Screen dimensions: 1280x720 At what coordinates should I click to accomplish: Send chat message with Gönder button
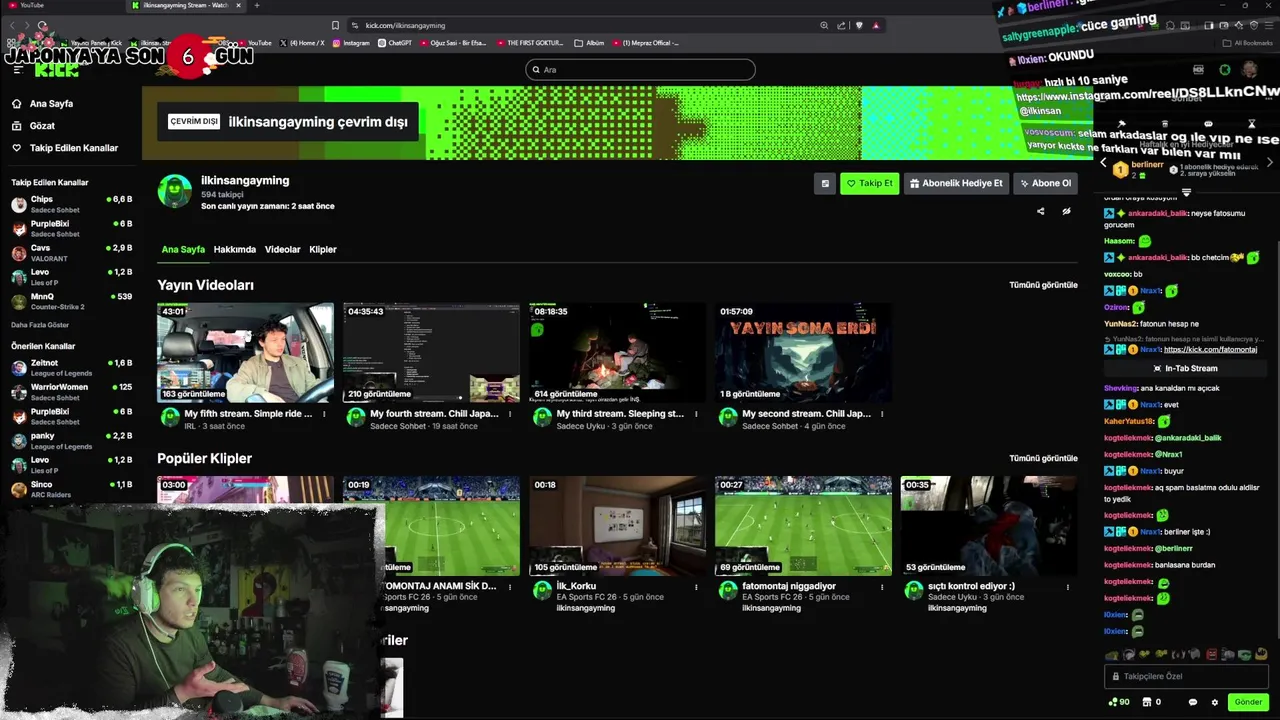coord(1248,702)
